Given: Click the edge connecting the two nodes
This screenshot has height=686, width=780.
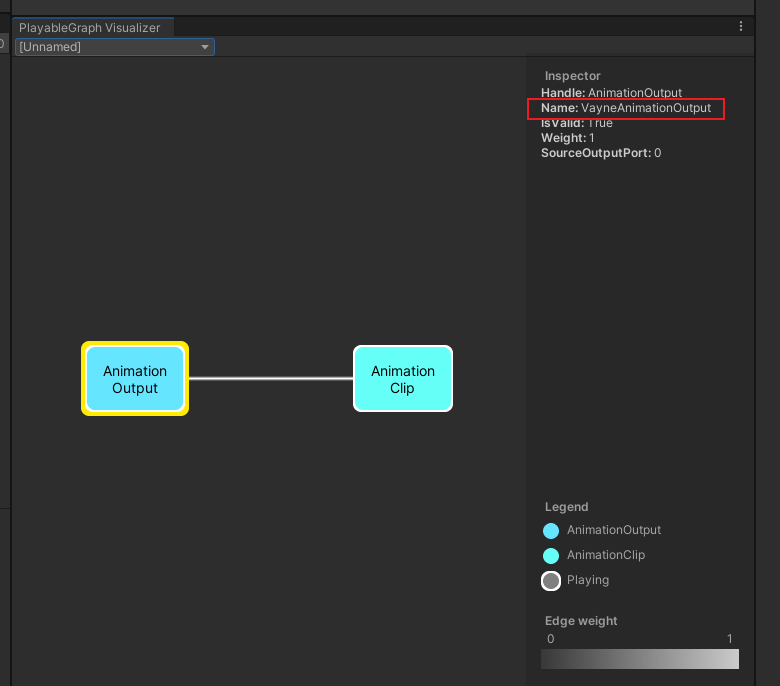Looking at the screenshot, I should click(270, 379).
